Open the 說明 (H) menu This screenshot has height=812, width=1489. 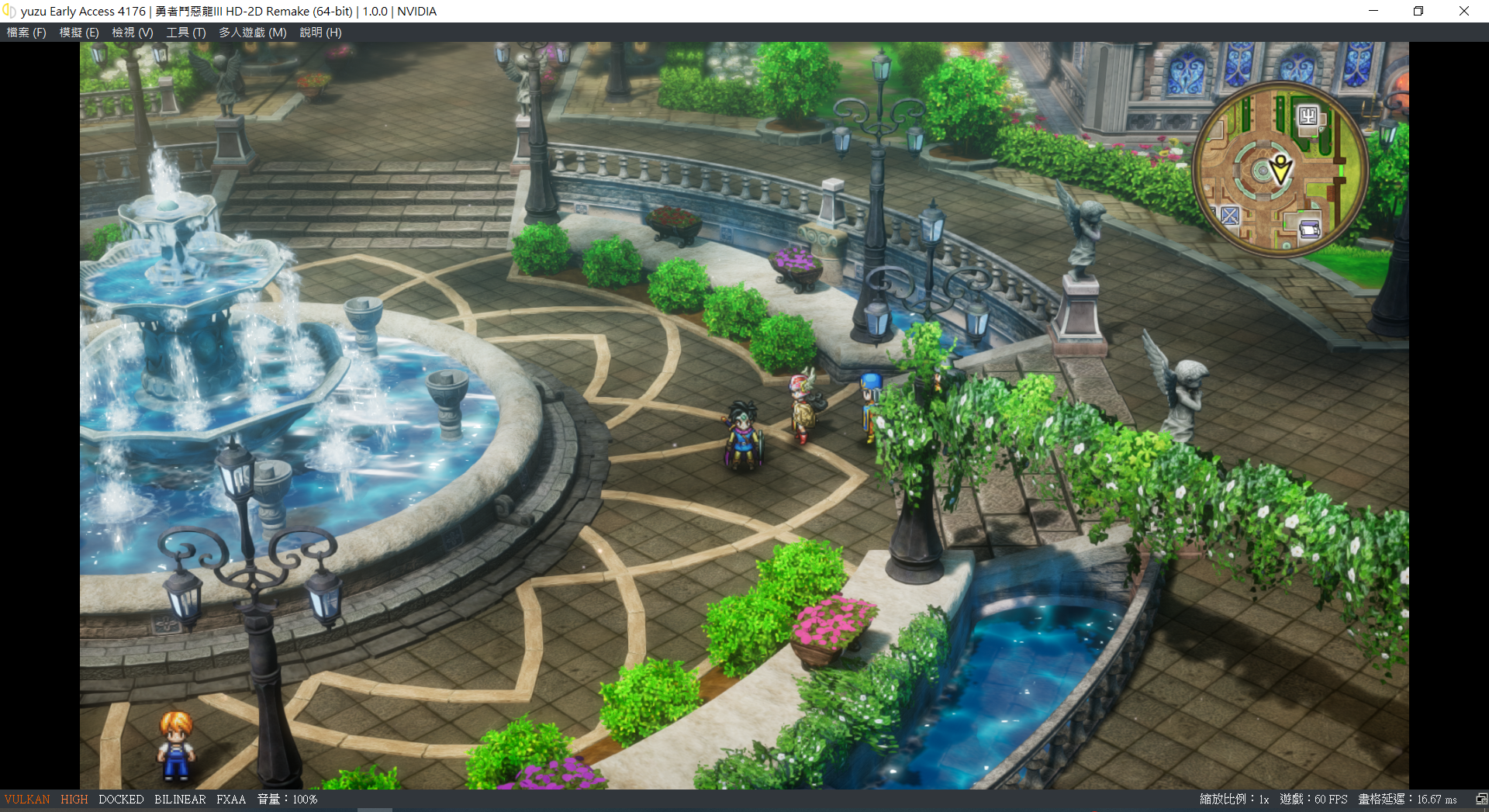tap(320, 33)
